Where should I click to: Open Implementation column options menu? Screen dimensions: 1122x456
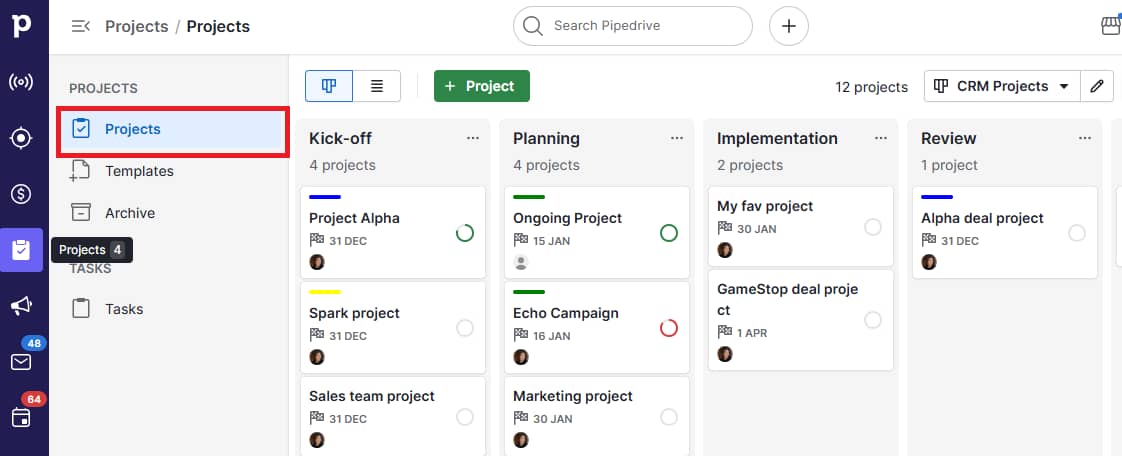[881, 138]
